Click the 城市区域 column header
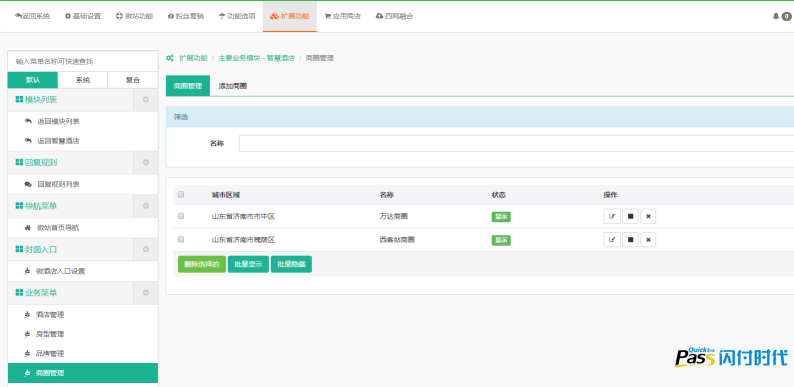 pos(226,195)
